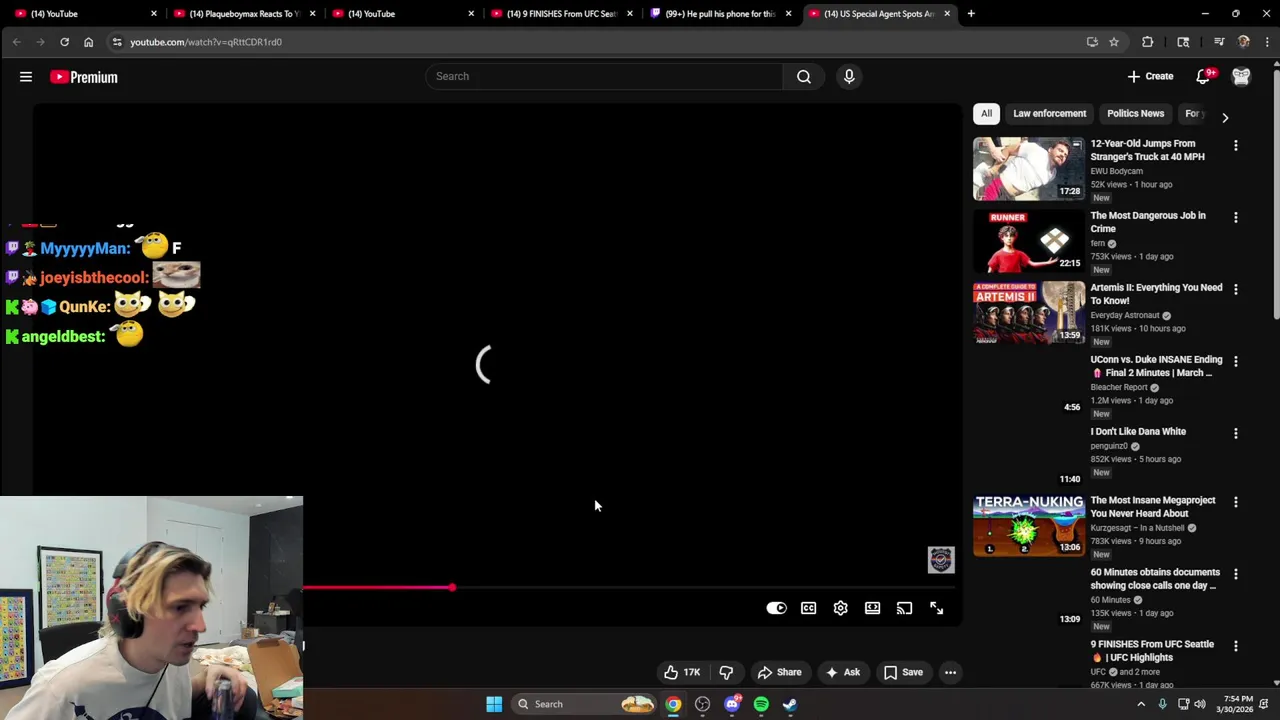Viewport: 1280px width, 720px height.
Task: Open options for Most Insane Megaproject video
Action: 1236,502
